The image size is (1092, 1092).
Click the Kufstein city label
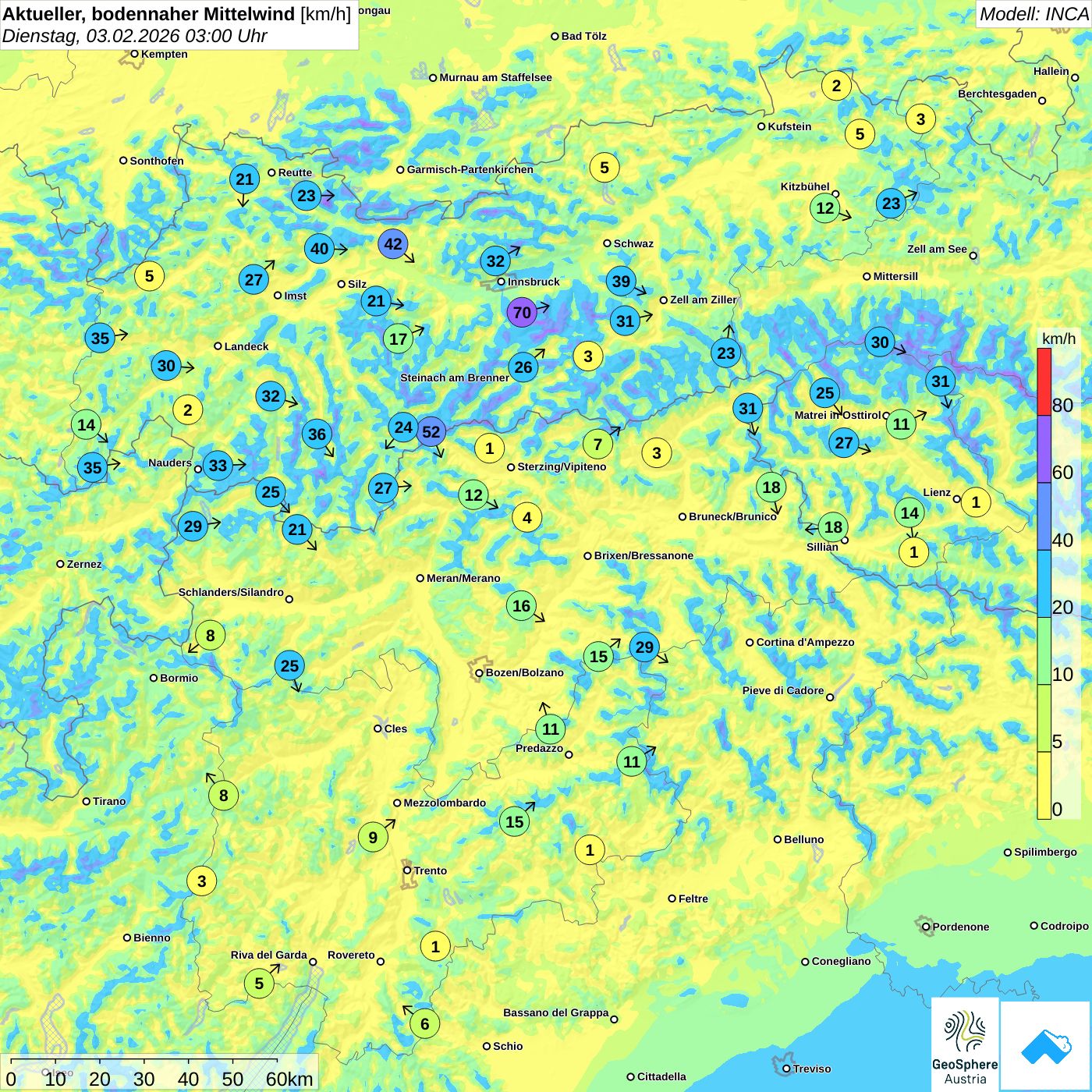(x=789, y=126)
